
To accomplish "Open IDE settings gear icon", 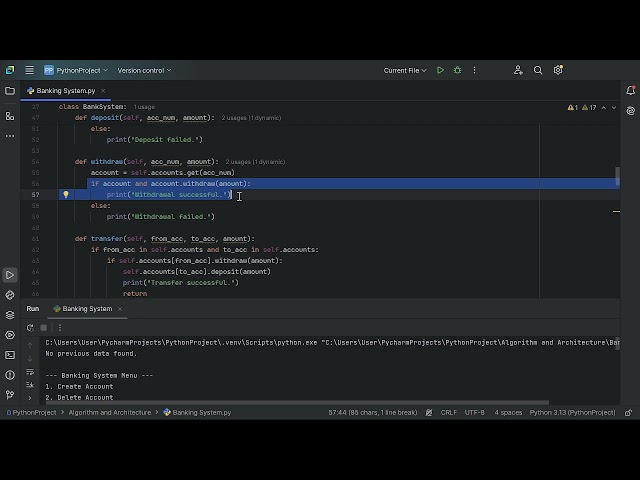I will click(558, 70).
